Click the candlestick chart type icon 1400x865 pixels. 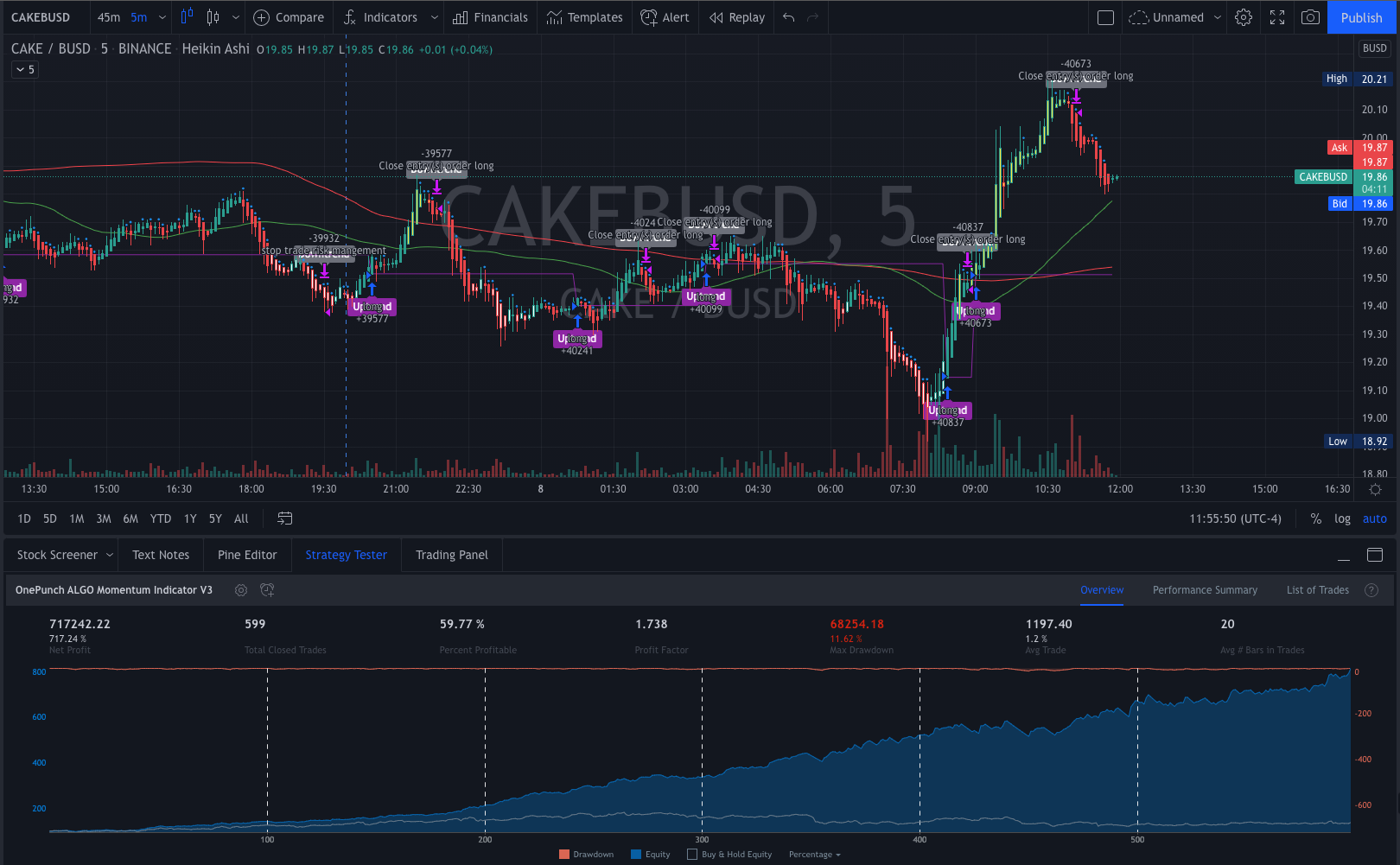click(x=213, y=17)
